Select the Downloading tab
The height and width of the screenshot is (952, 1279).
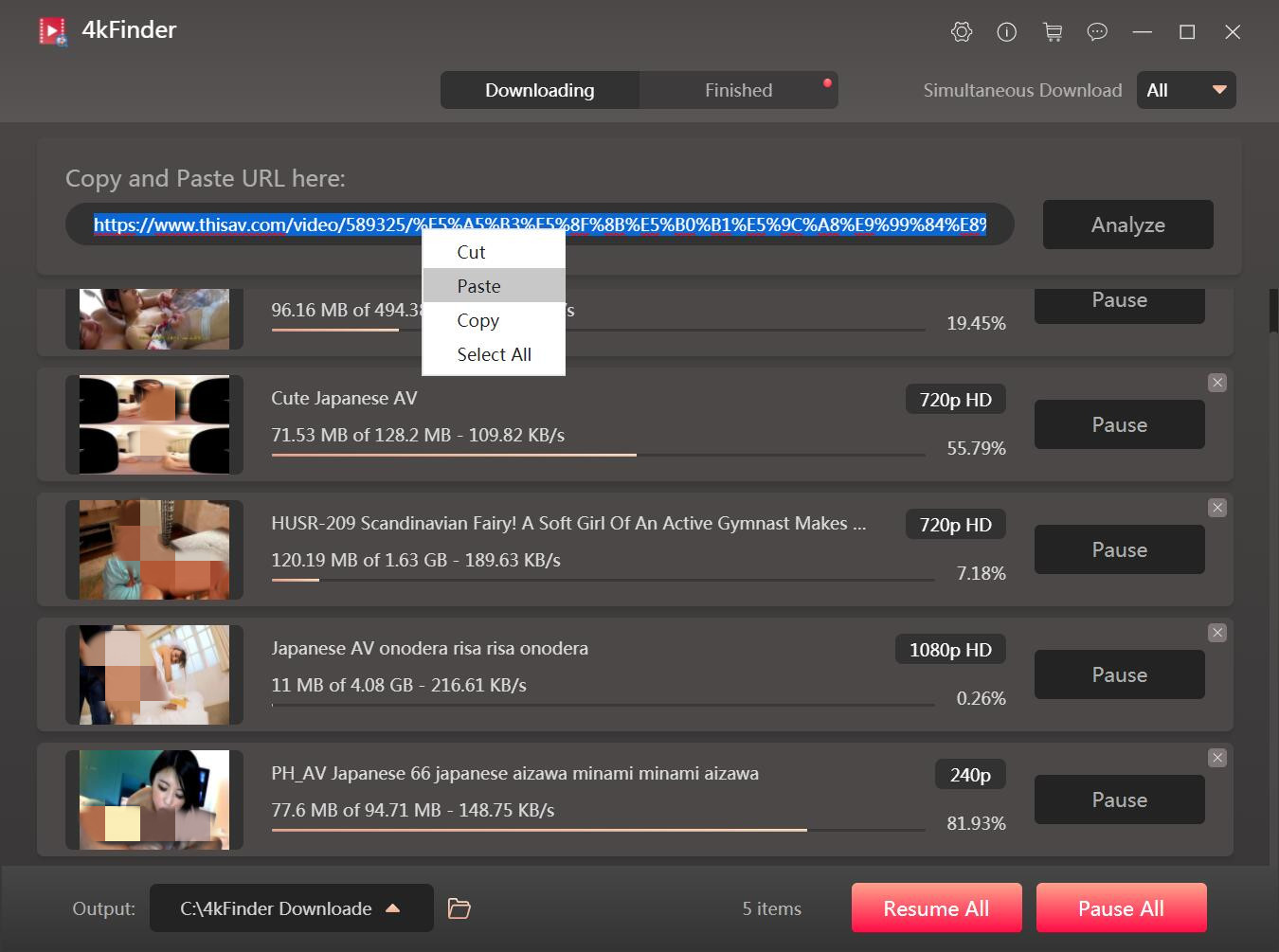pyautogui.click(x=539, y=90)
